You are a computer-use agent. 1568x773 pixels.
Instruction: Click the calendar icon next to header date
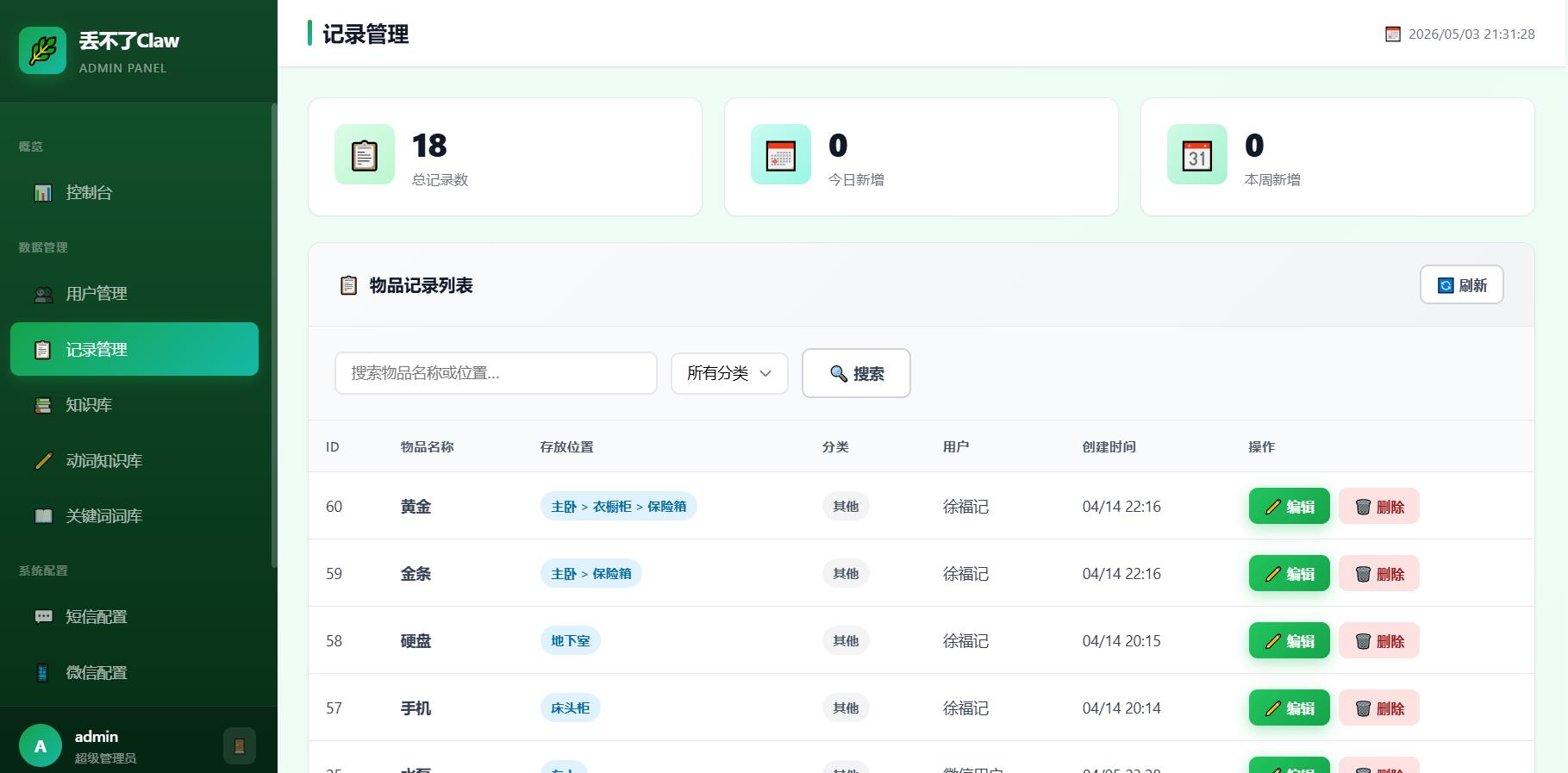[1393, 34]
